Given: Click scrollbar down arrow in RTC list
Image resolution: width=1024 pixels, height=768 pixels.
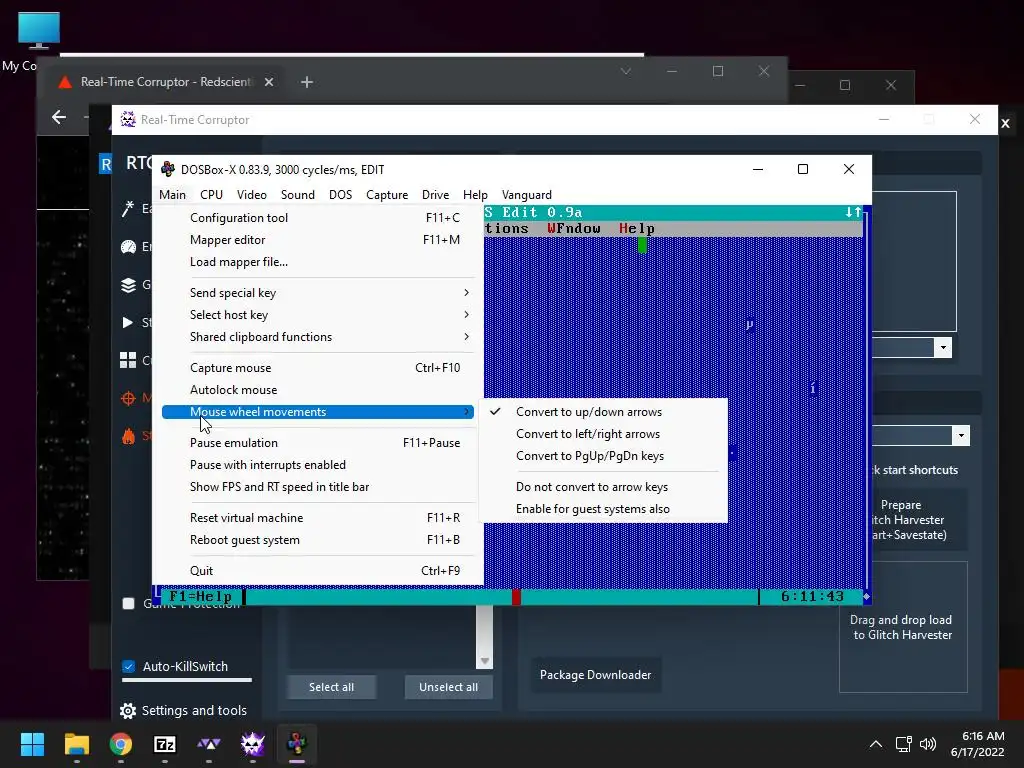Looking at the screenshot, I should pyautogui.click(x=485, y=661).
